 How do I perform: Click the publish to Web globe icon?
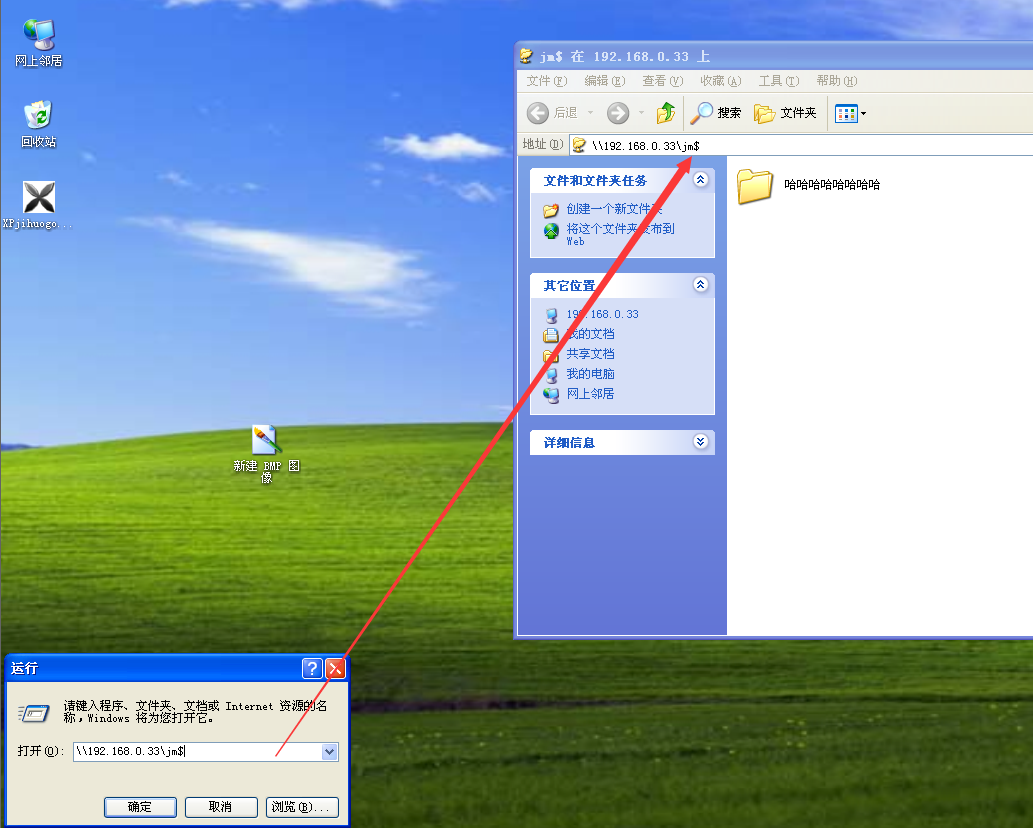(x=551, y=231)
